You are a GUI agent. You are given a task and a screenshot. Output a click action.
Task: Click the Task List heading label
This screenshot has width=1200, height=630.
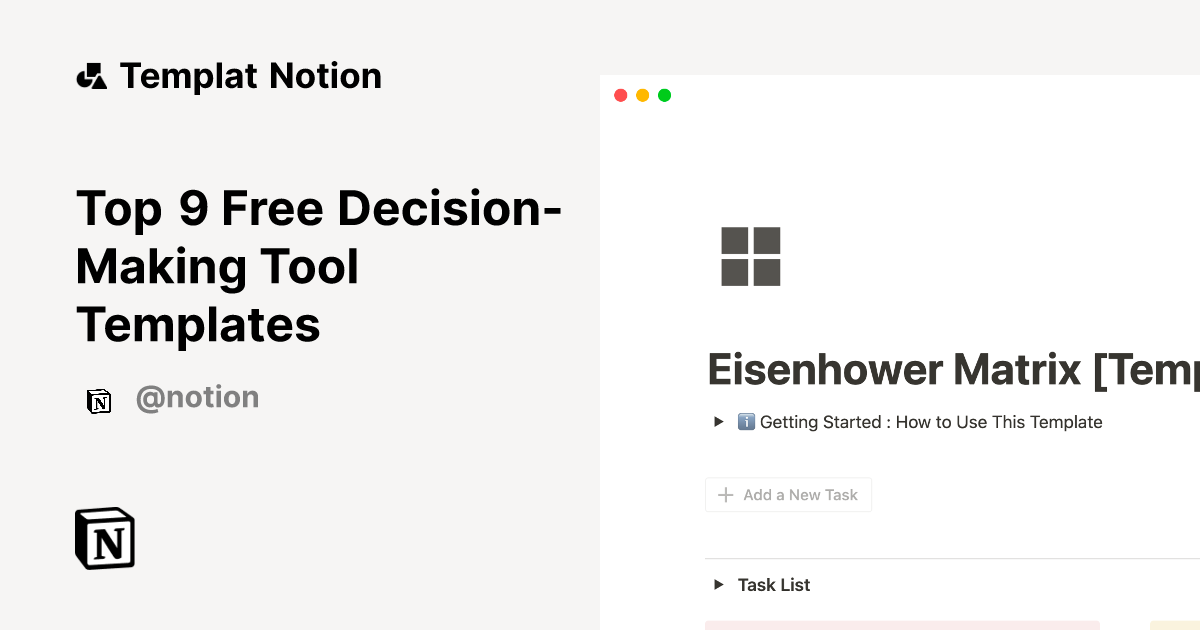pyautogui.click(x=774, y=584)
